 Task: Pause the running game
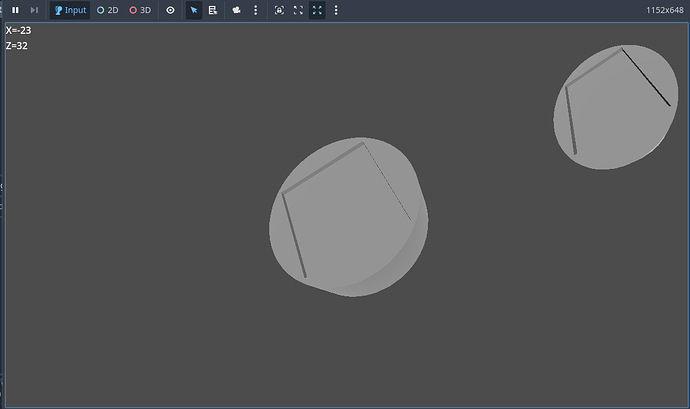click(x=15, y=10)
